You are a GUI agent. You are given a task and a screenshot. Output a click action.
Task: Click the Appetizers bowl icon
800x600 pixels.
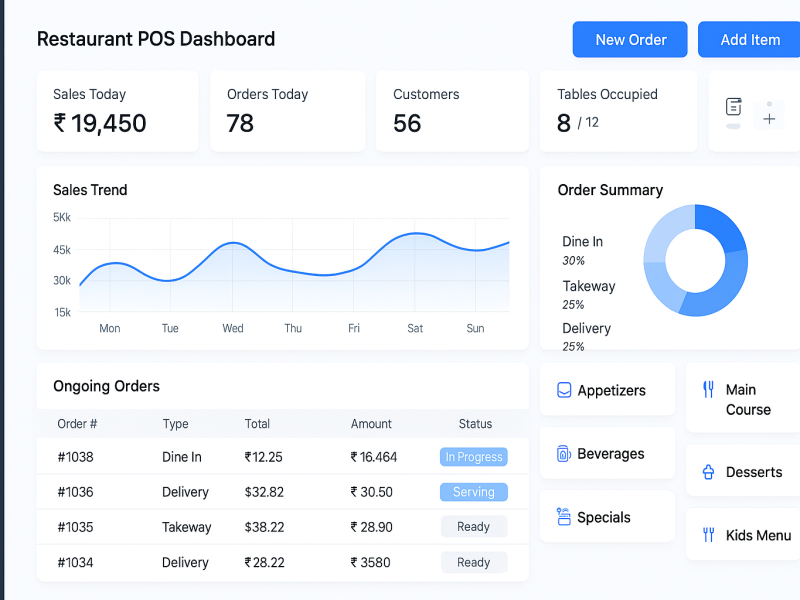[564, 391]
